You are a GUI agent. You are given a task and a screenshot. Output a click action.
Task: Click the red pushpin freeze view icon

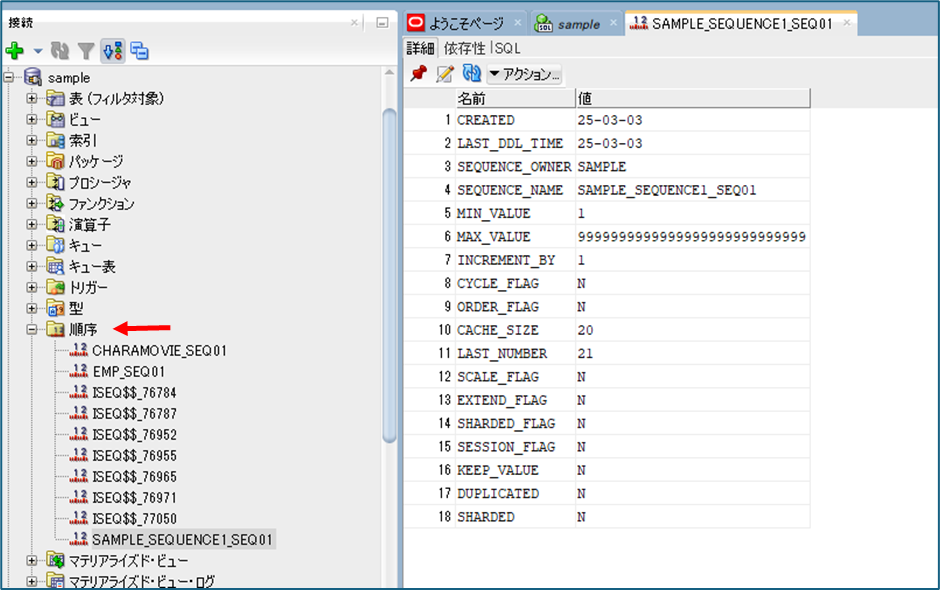coord(419,74)
